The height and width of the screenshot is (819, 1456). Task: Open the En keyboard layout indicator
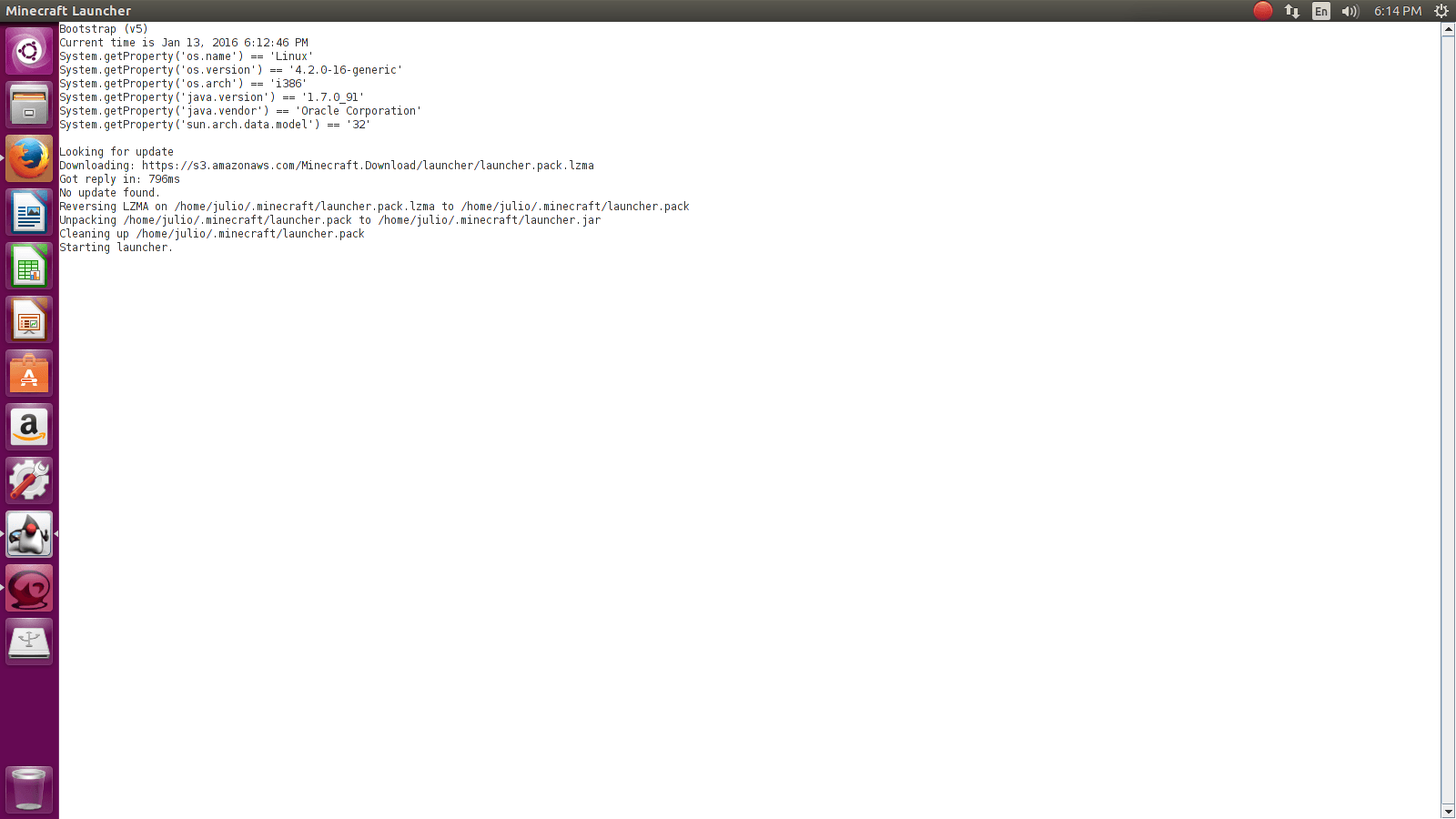(x=1321, y=11)
